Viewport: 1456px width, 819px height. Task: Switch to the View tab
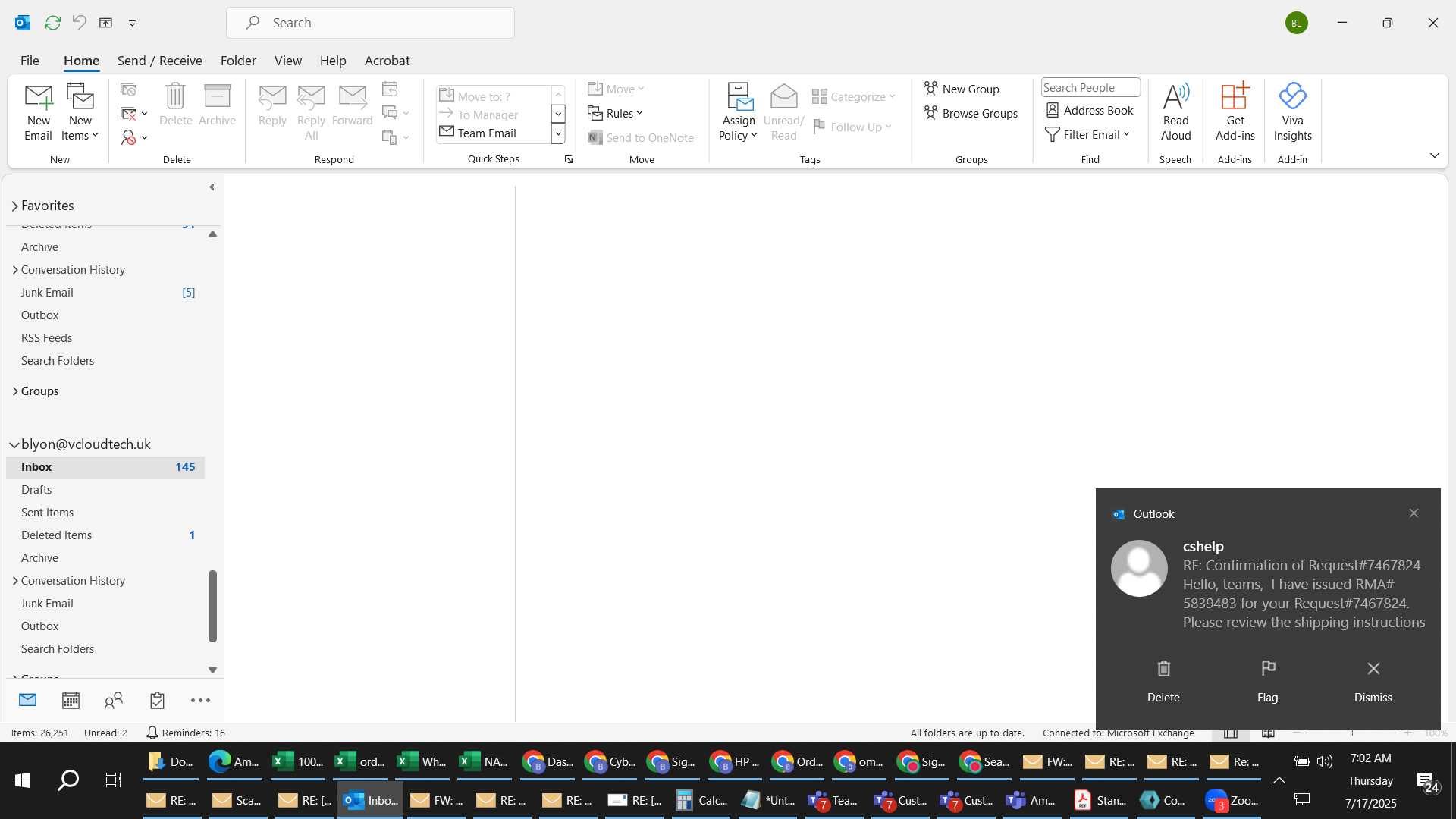click(287, 61)
